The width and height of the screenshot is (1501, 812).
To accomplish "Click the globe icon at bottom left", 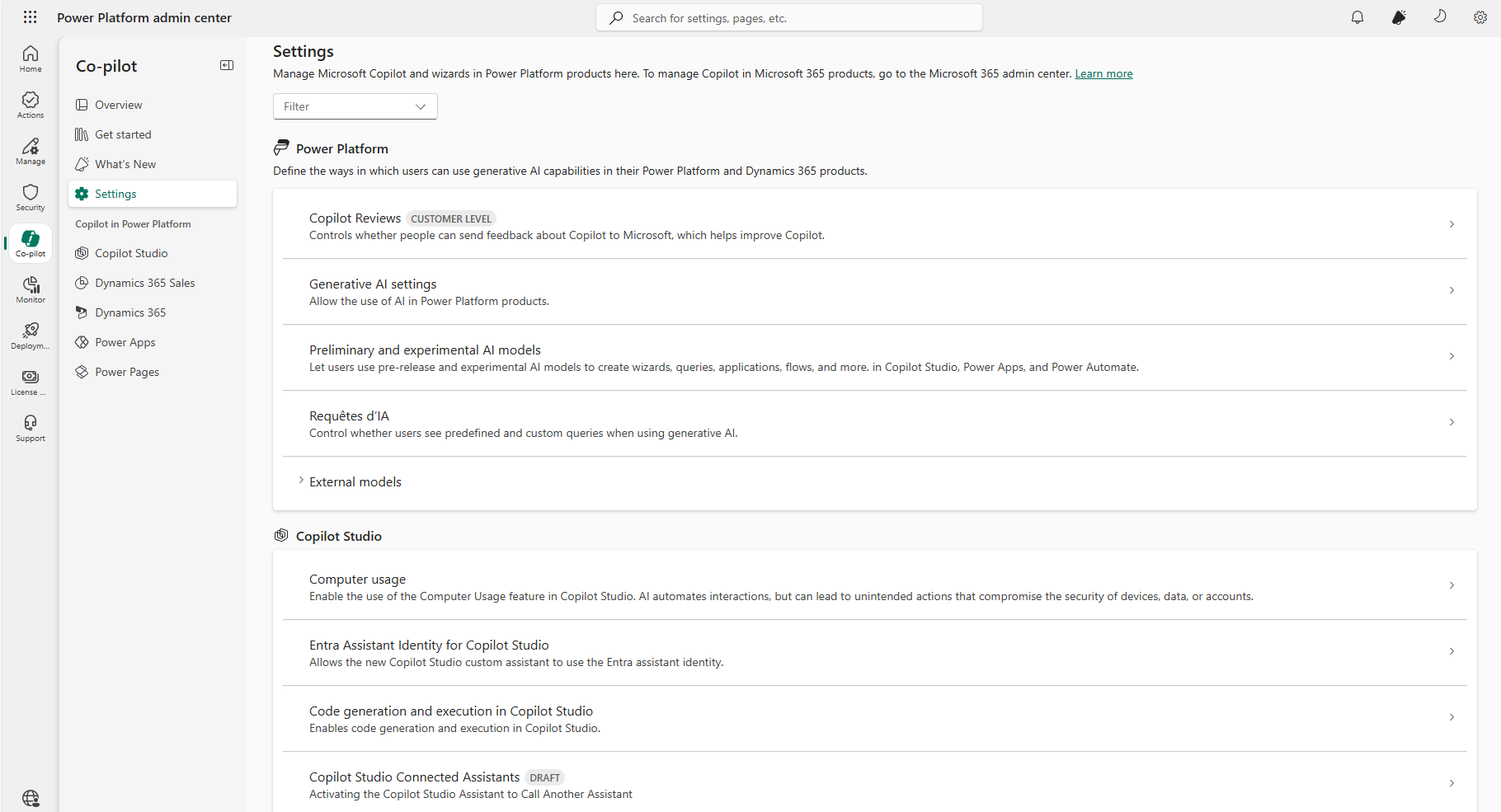I will click(31, 798).
